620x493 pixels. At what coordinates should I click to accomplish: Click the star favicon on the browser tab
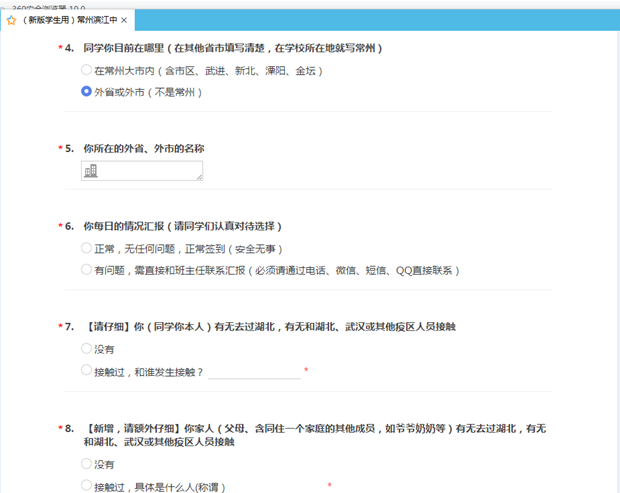click(12, 20)
